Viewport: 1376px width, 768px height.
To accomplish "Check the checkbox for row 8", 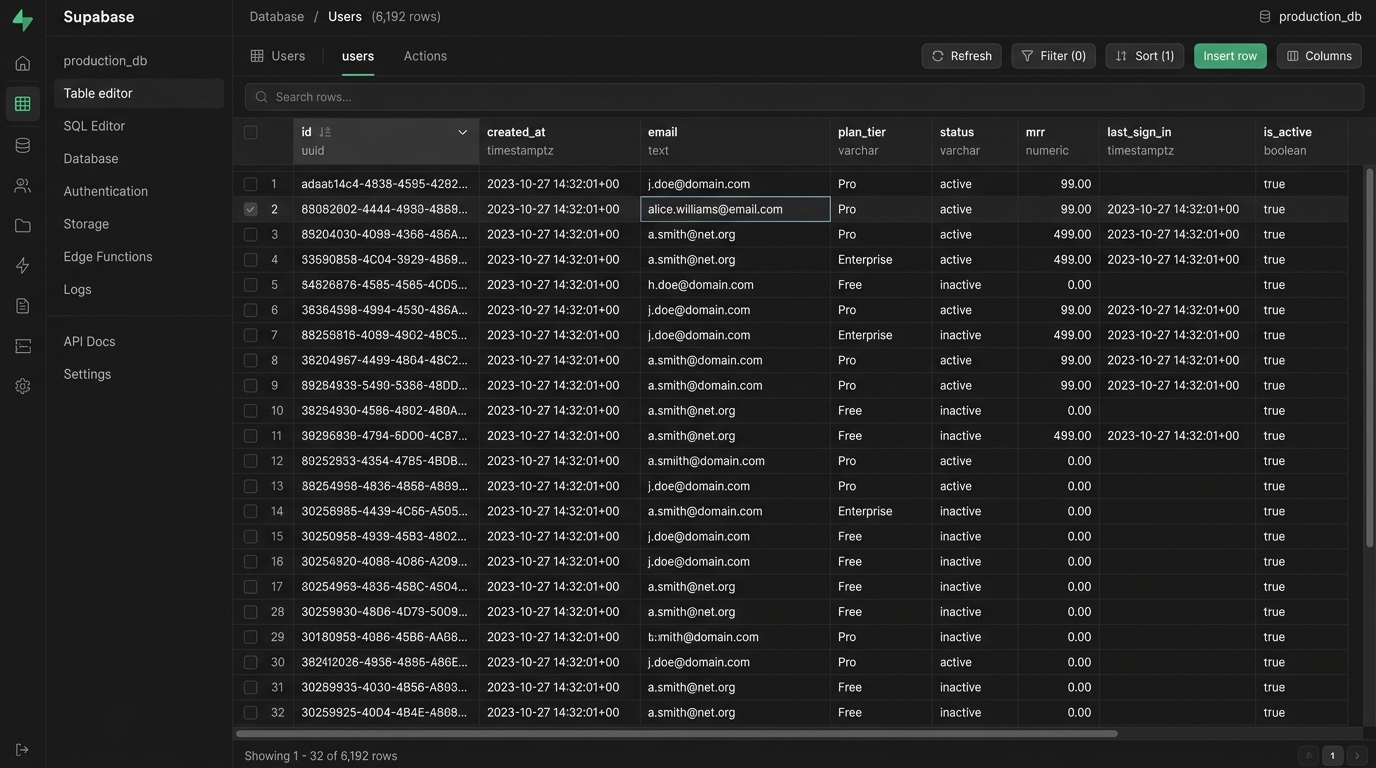I will point(251,360).
